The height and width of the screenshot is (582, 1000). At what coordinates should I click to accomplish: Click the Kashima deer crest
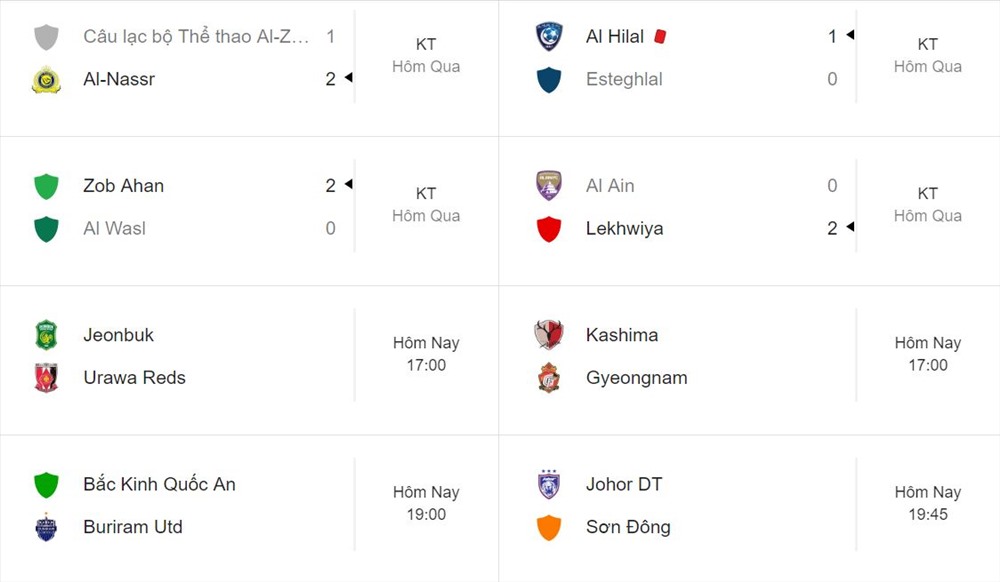click(x=548, y=335)
